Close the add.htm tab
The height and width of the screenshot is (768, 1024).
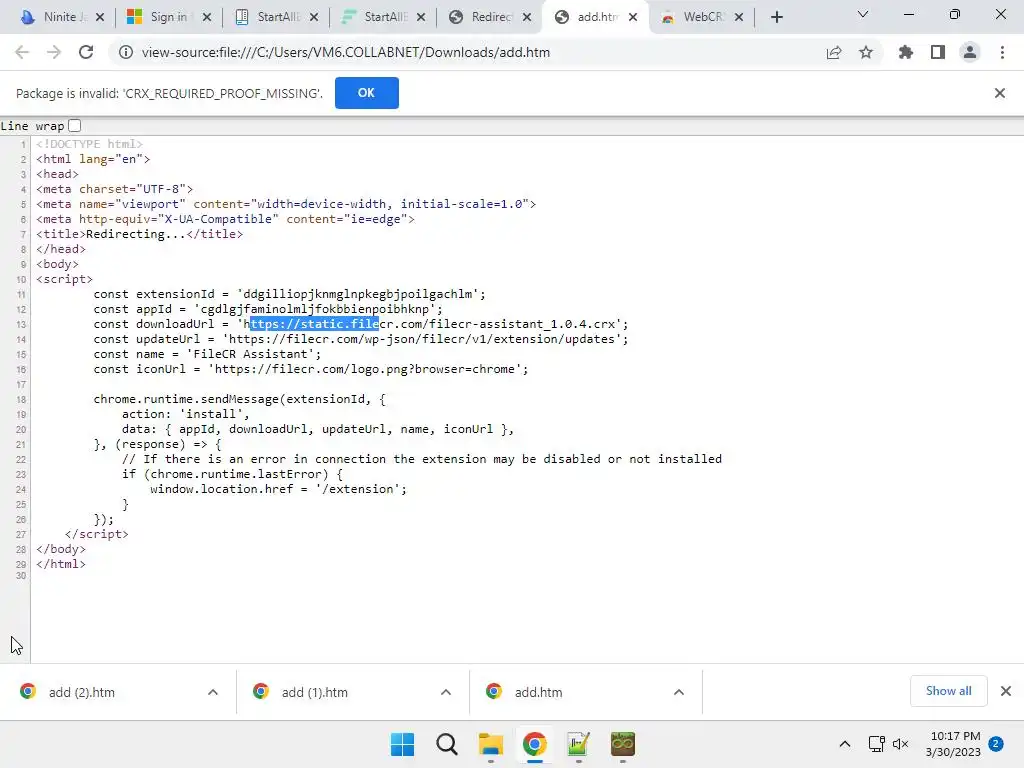633,17
